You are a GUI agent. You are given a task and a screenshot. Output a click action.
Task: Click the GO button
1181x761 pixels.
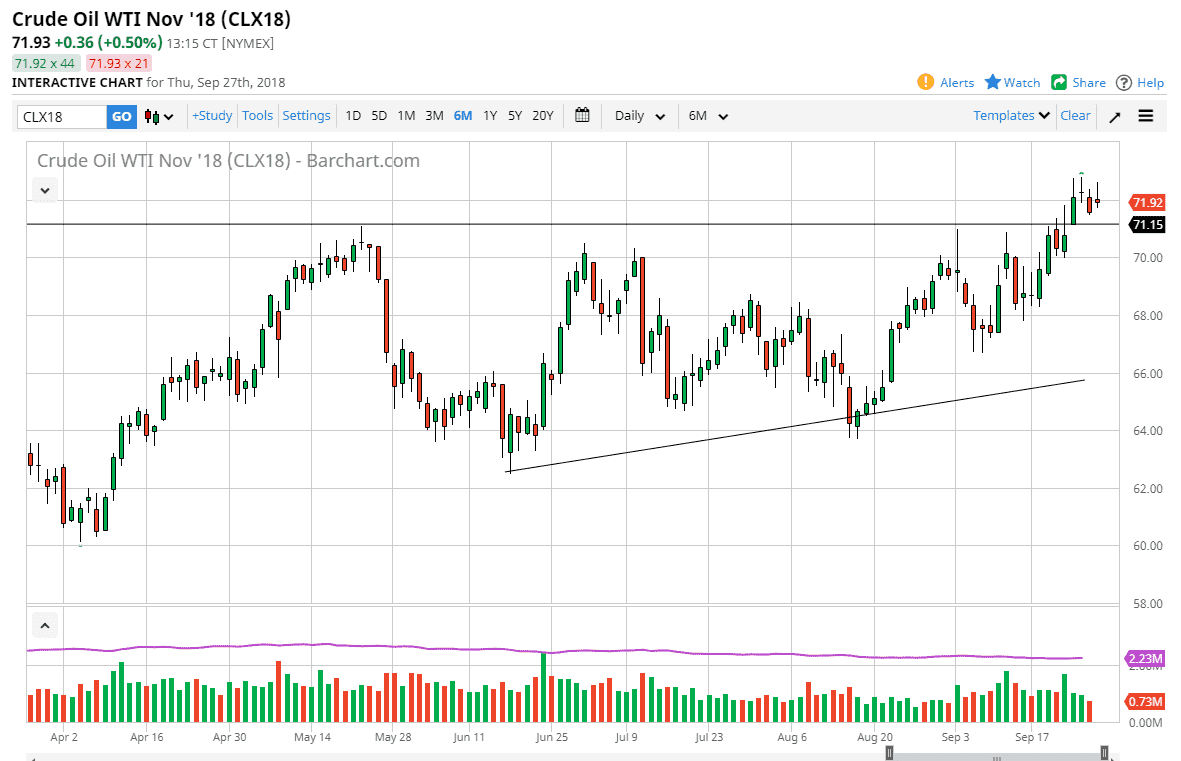[121, 116]
